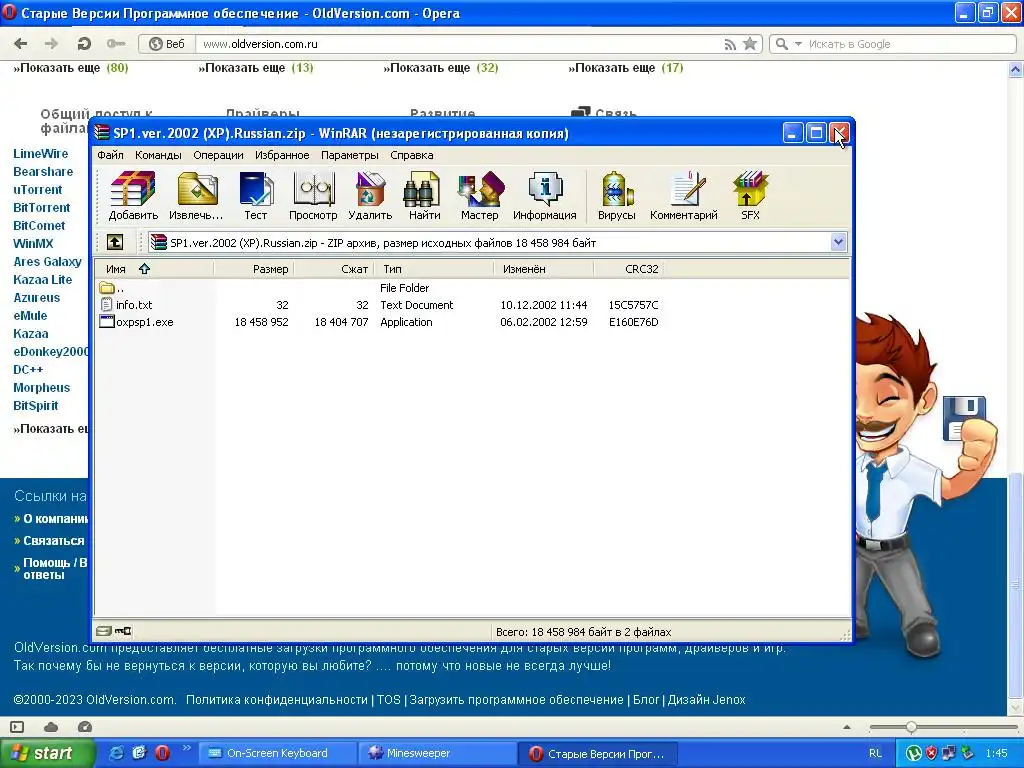Click the Веб badge in address bar
This screenshot has width=1024, height=768.
point(167,44)
